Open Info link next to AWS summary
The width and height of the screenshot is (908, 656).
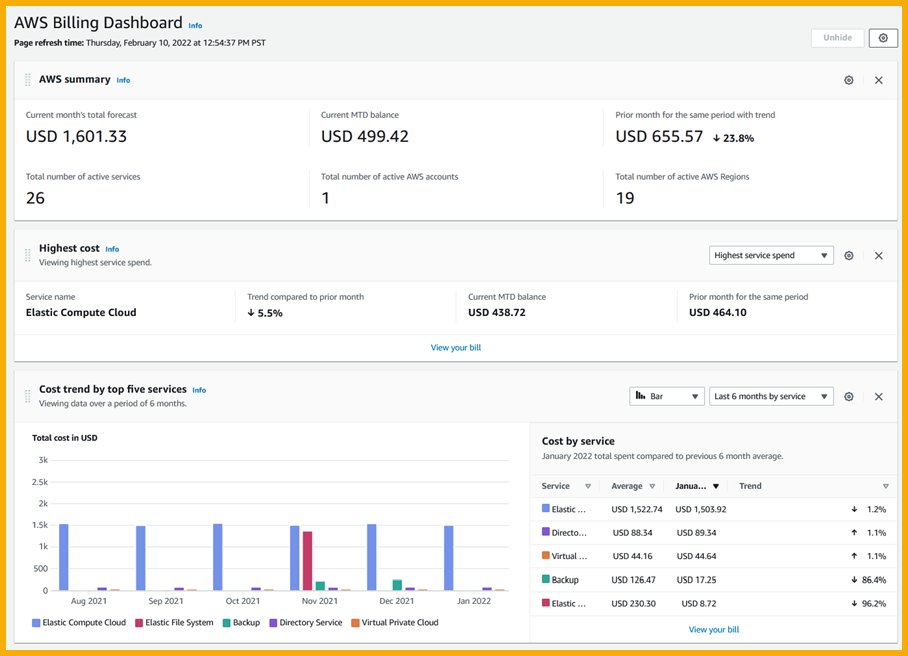(123, 80)
